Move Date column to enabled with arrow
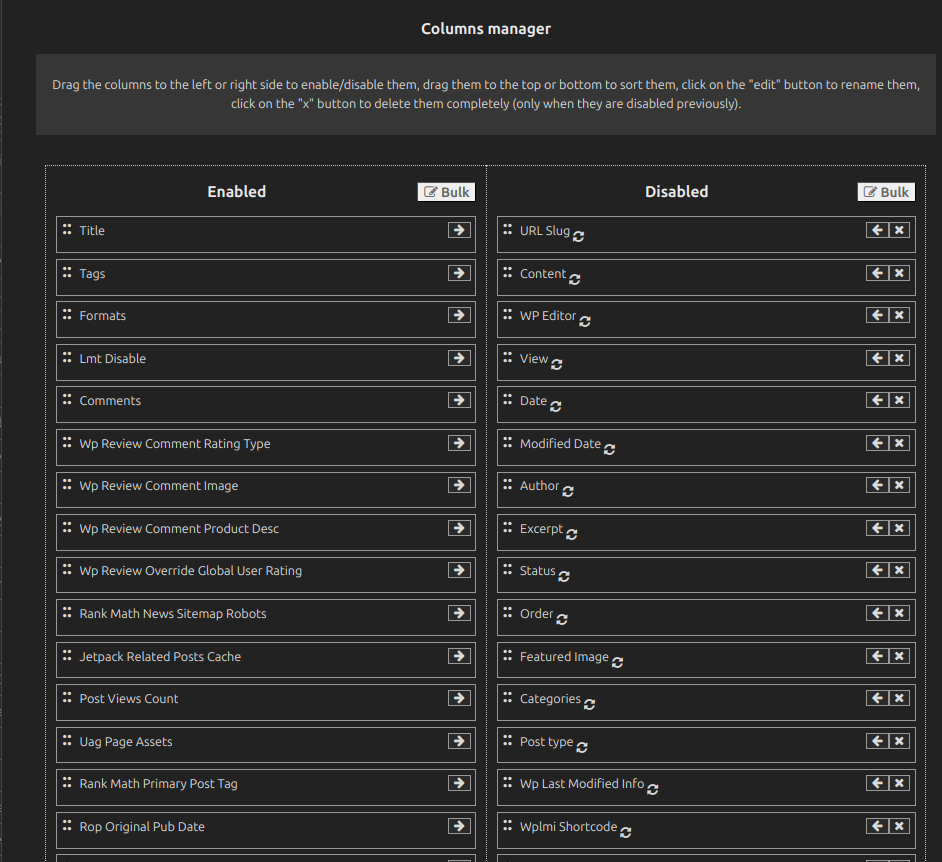 [876, 400]
